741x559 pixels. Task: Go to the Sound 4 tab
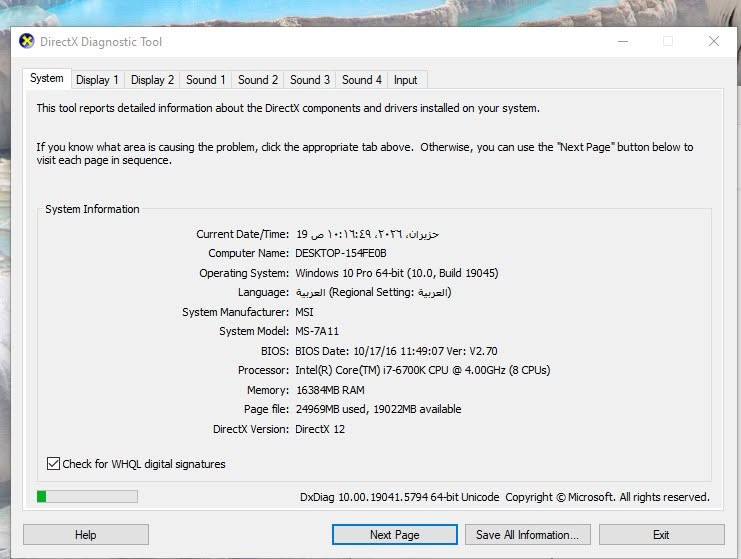point(362,80)
